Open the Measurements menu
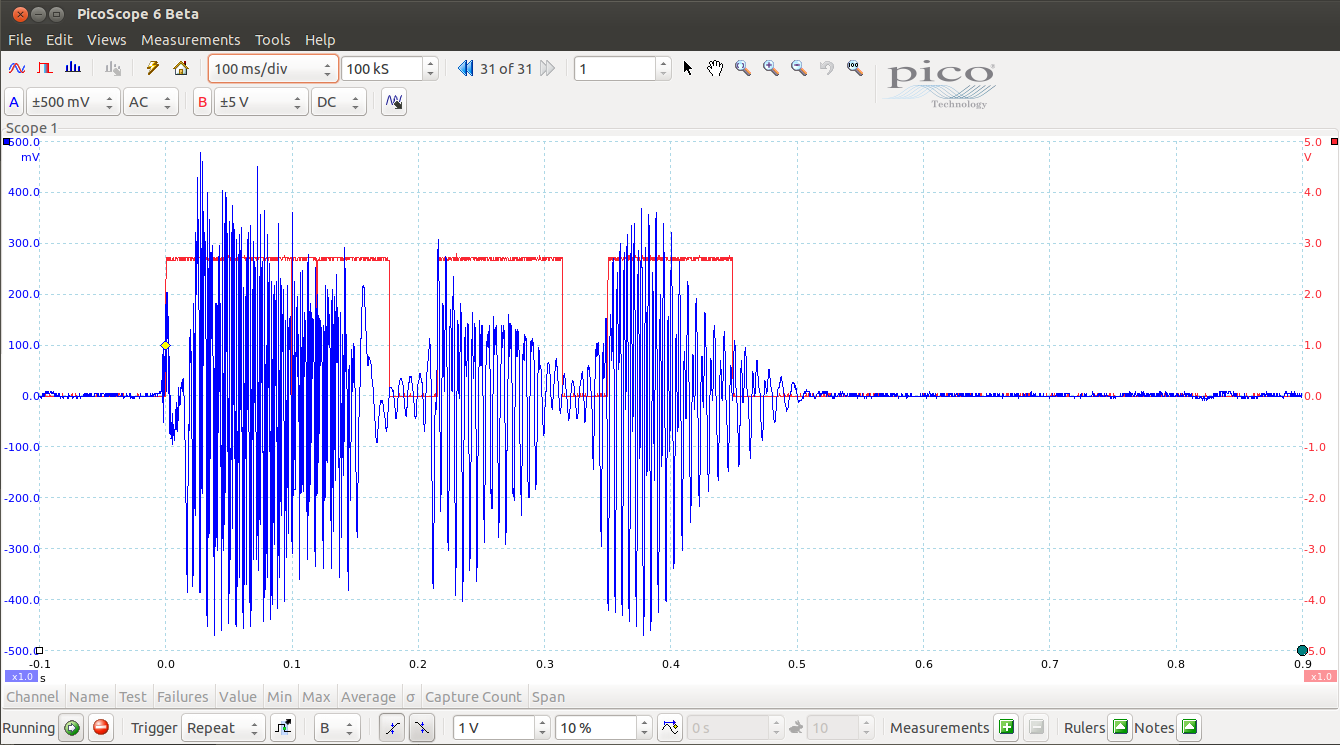 tap(190, 40)
